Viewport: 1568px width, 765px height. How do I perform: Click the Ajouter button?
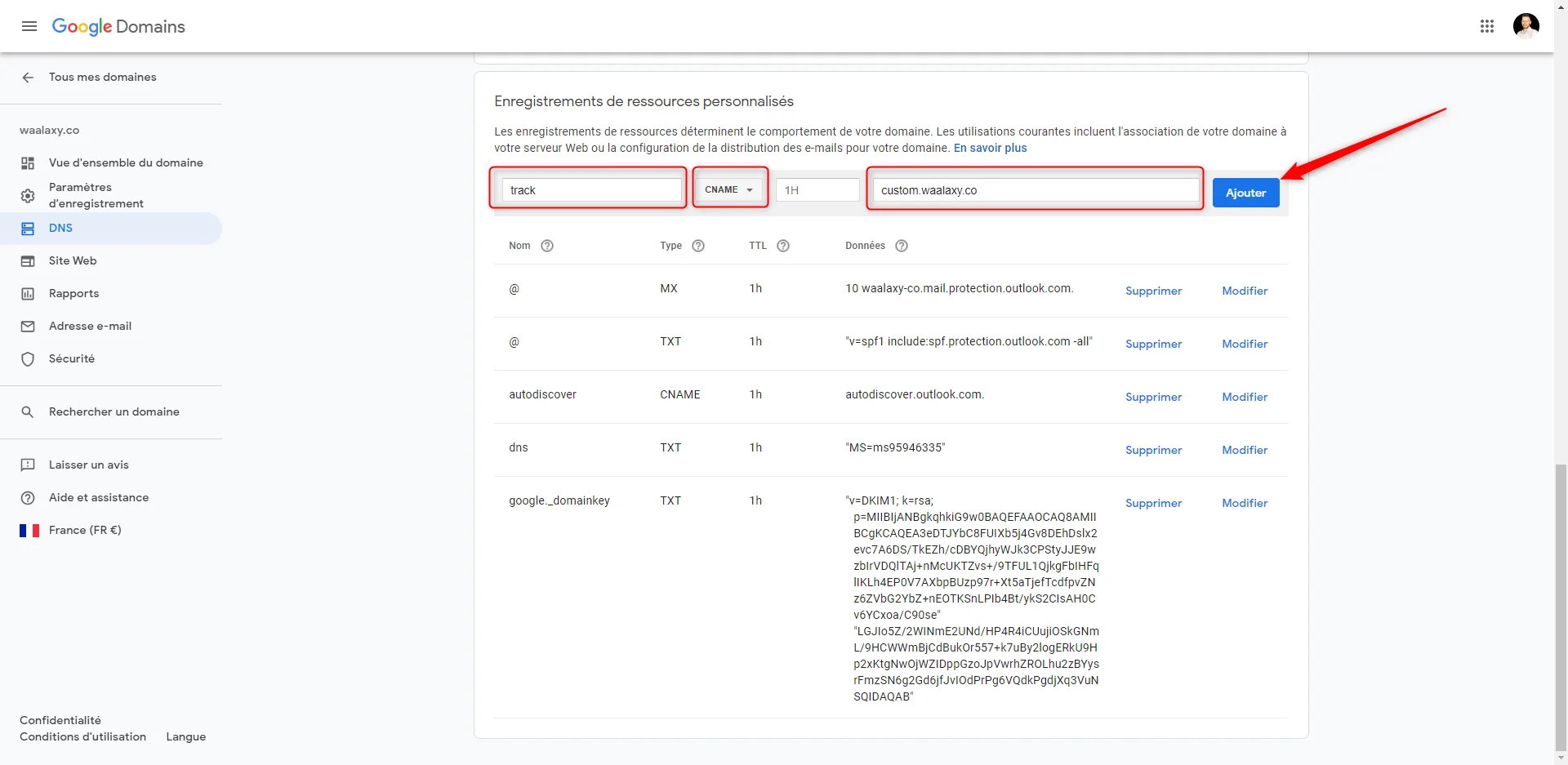click(1245, 193)
